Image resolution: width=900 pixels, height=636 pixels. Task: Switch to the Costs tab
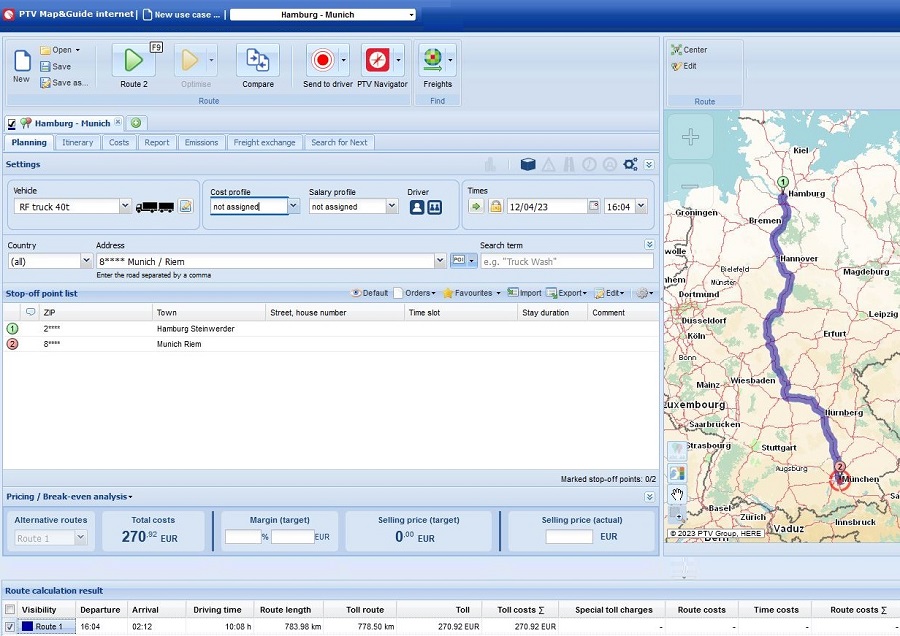(x=119, y=142)
